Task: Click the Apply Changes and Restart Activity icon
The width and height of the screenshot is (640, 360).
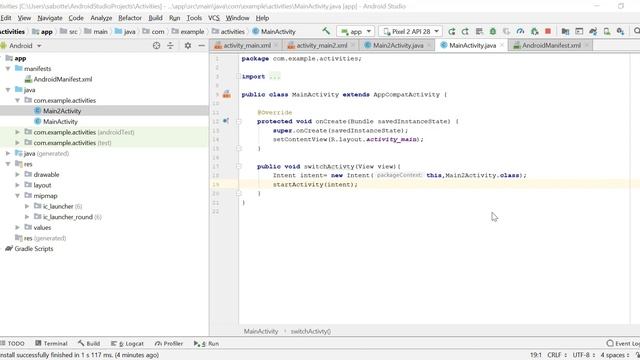Action: coord(465,31)
